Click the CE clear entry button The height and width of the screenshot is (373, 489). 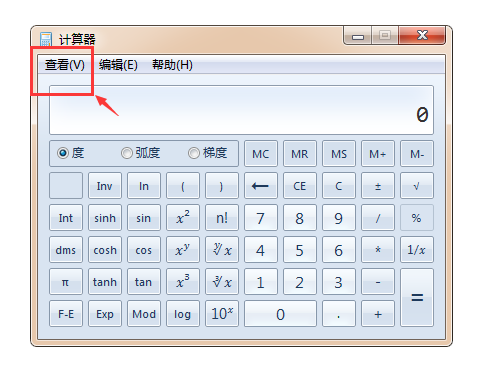300,186
